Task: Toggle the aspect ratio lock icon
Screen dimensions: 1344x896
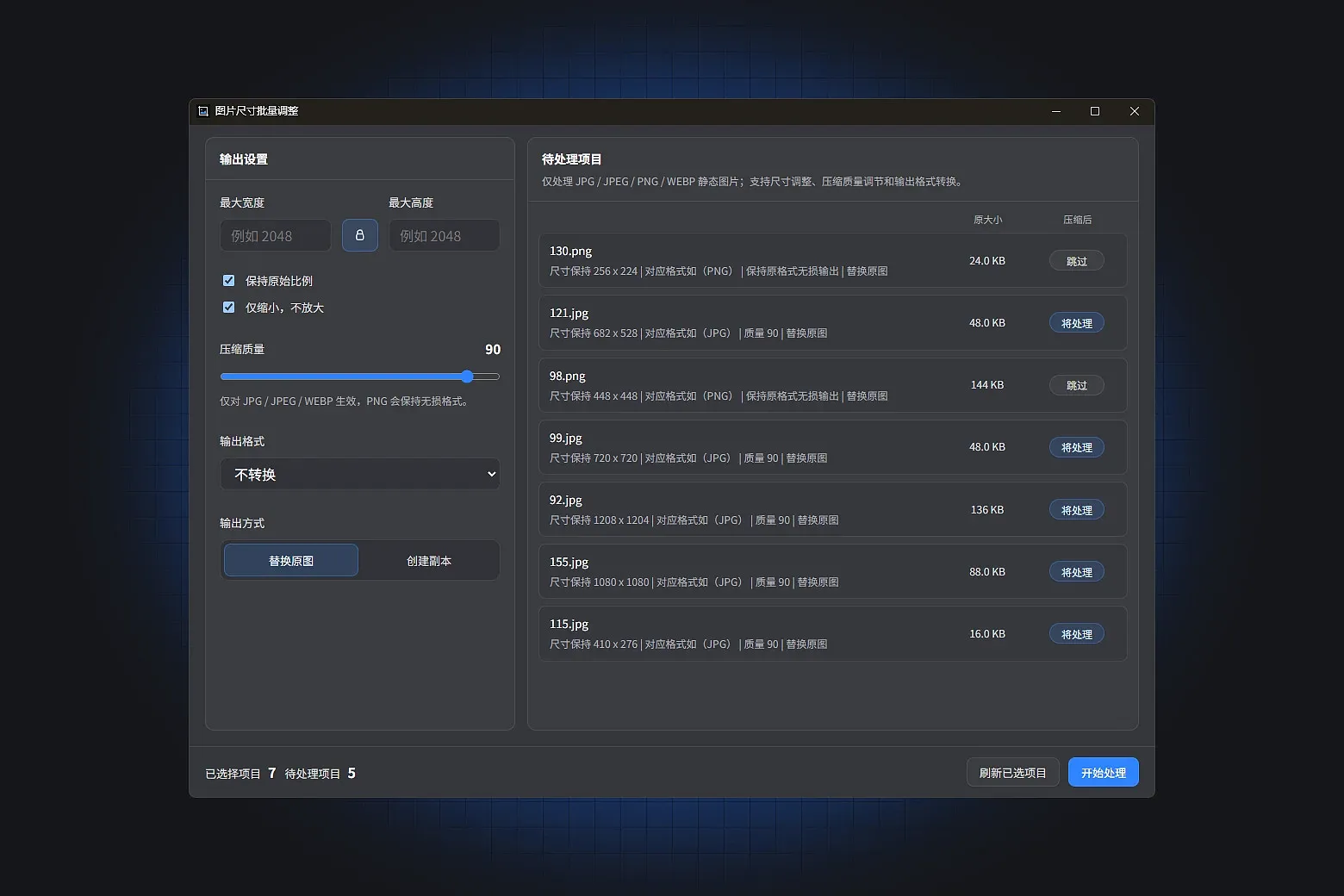Action: click(x=360, y=235)
